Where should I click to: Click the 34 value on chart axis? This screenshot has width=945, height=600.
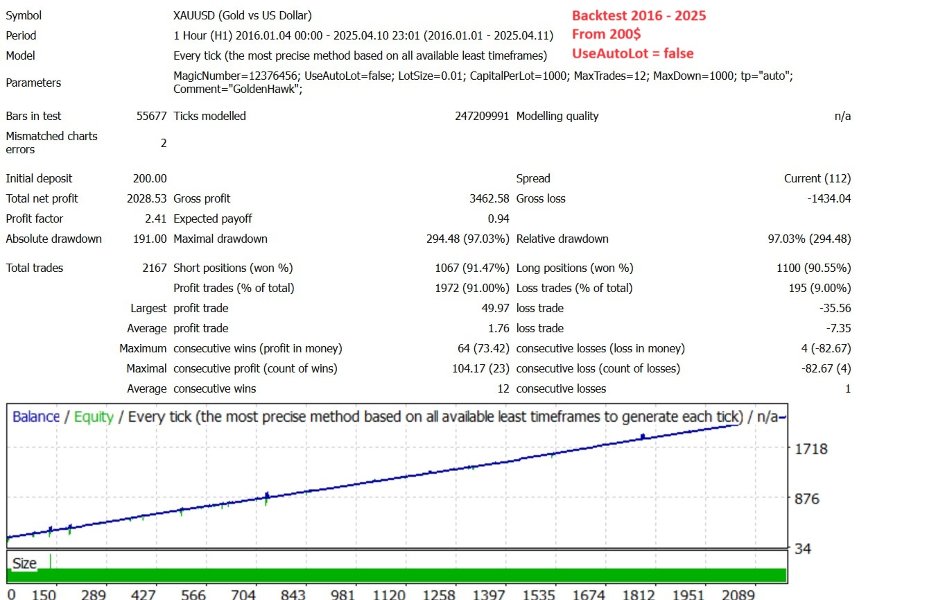click(803, 549)
